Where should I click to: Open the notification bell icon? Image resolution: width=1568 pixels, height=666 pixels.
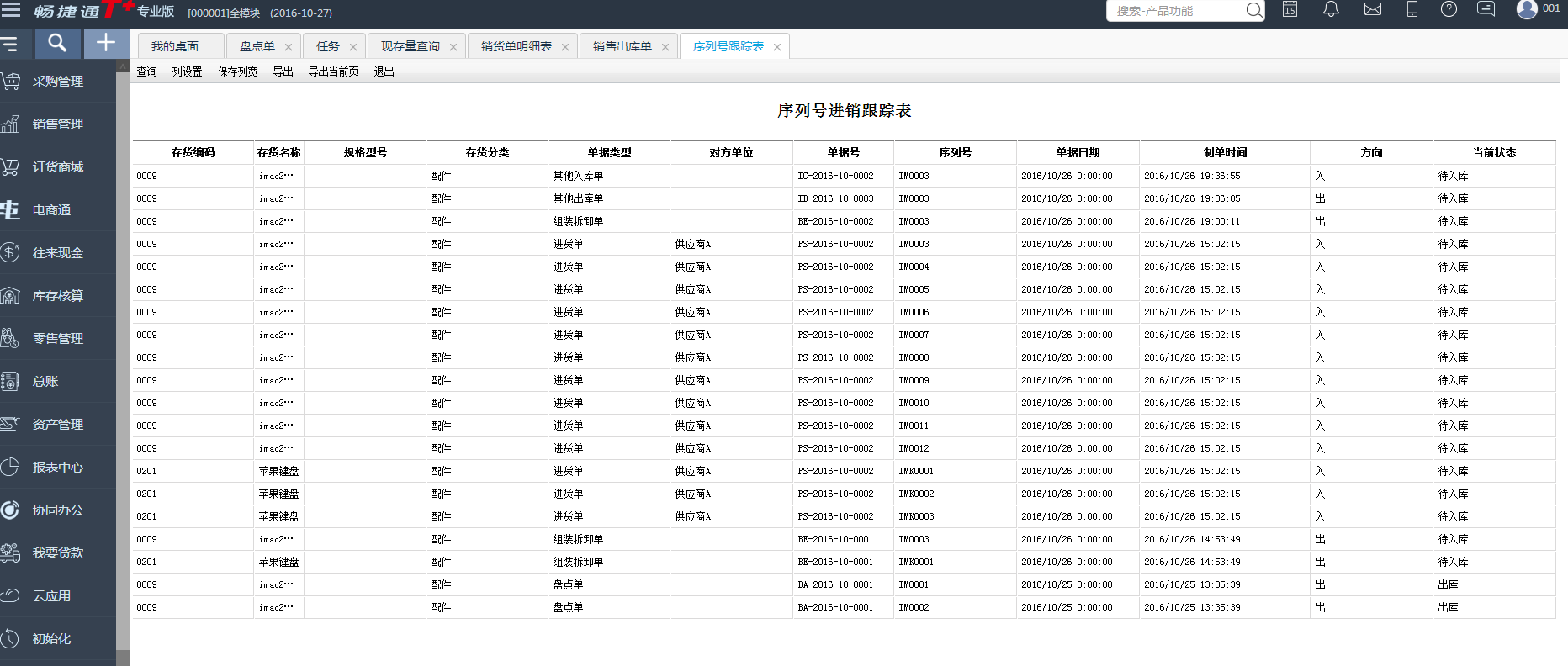[x=1331, y=10]
